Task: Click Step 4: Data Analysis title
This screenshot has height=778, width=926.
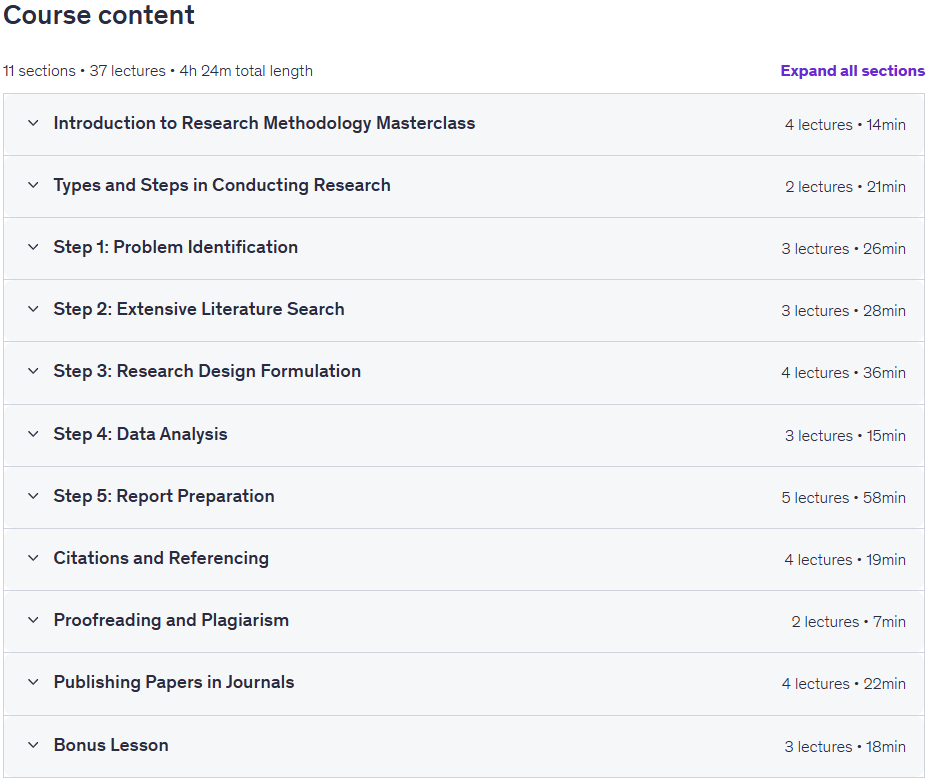Action: (x=141, y=434)
